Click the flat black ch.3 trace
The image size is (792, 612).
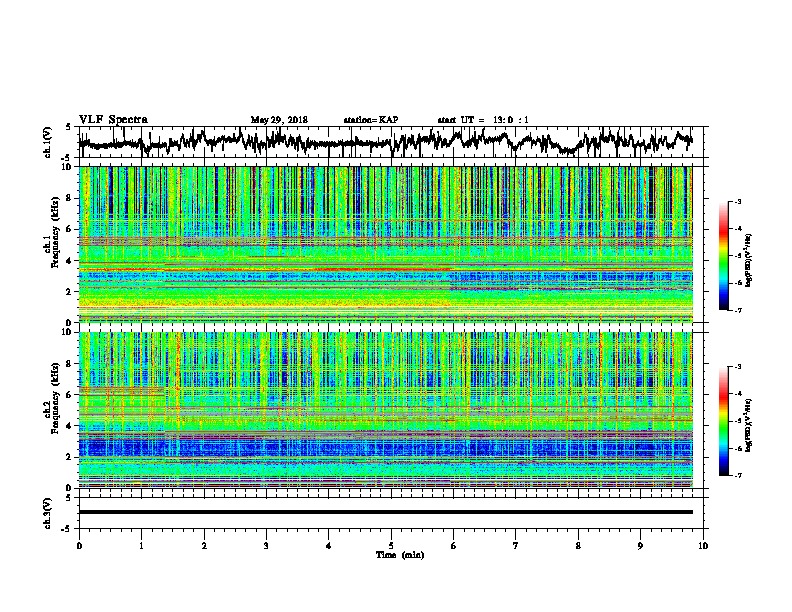click(x=385, y=512)
